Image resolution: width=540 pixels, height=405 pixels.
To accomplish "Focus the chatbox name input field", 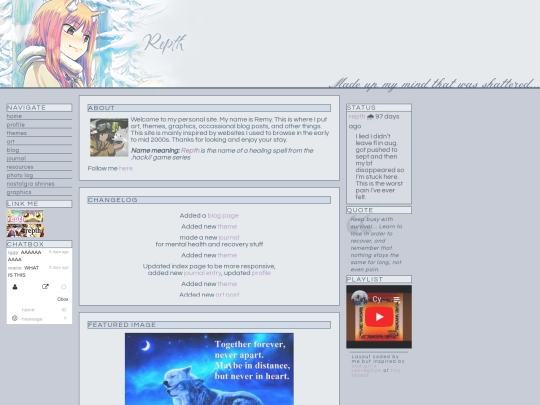I will 40,310.
